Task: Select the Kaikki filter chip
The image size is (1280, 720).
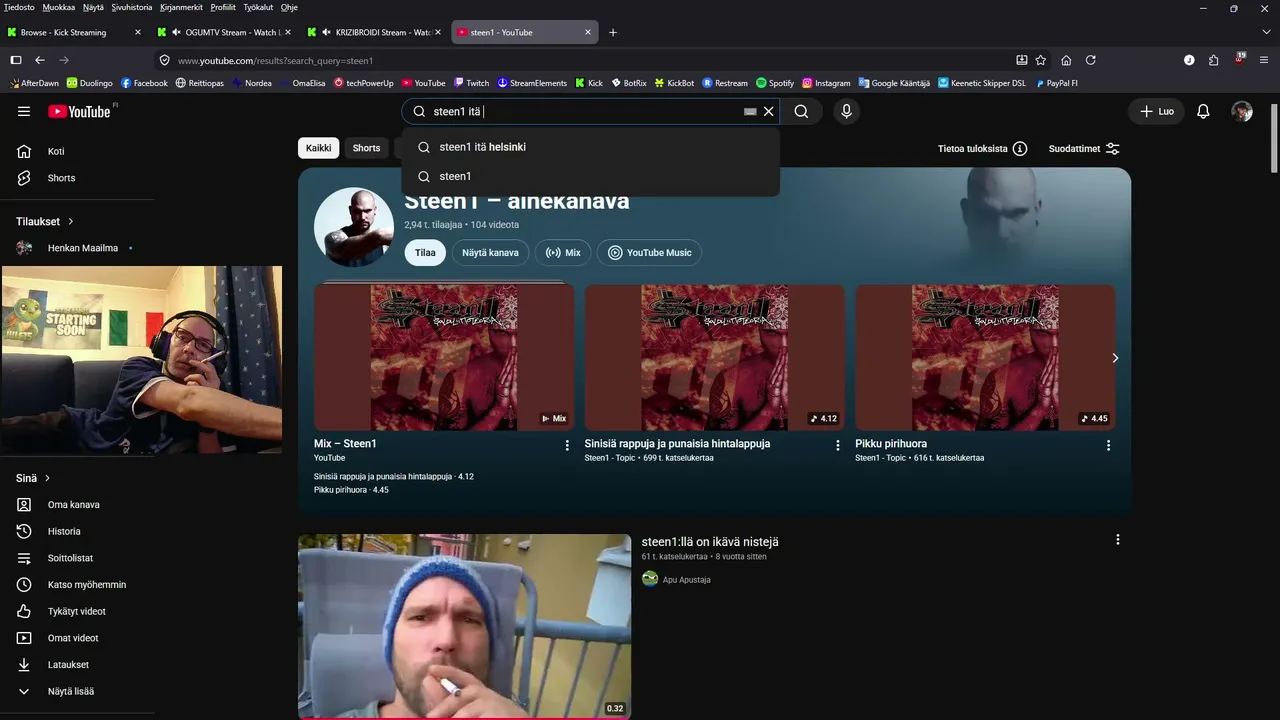Action: click(x=318, y=148)
